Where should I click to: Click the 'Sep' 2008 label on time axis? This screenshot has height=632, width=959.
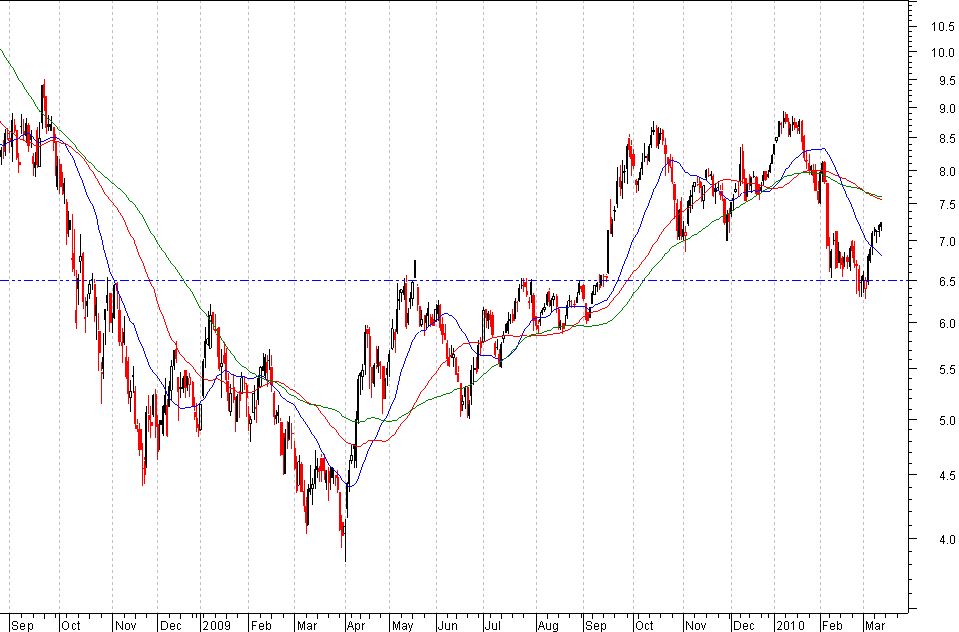pyautogui.click(x=23, y=625)
